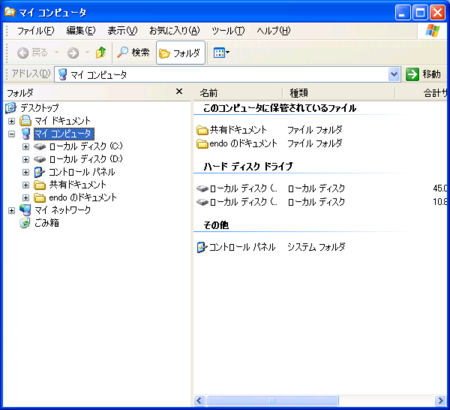The height and width of the screenshot is (410, 450).
Task: Select endo のドキュメント in the folder tree
Action: [x=83, y=198]
